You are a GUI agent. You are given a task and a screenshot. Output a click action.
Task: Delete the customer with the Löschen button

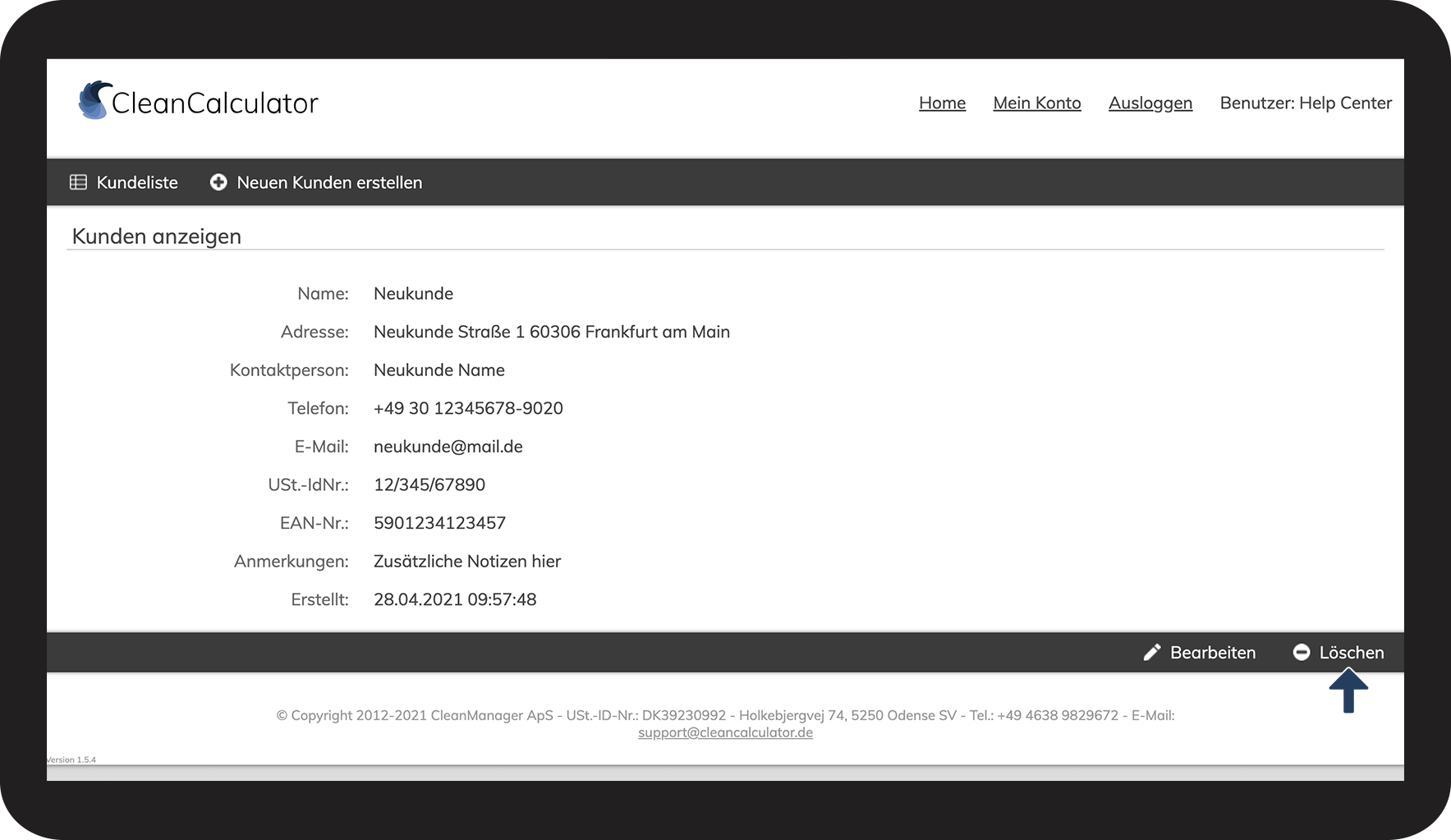tap(1339, 652)
